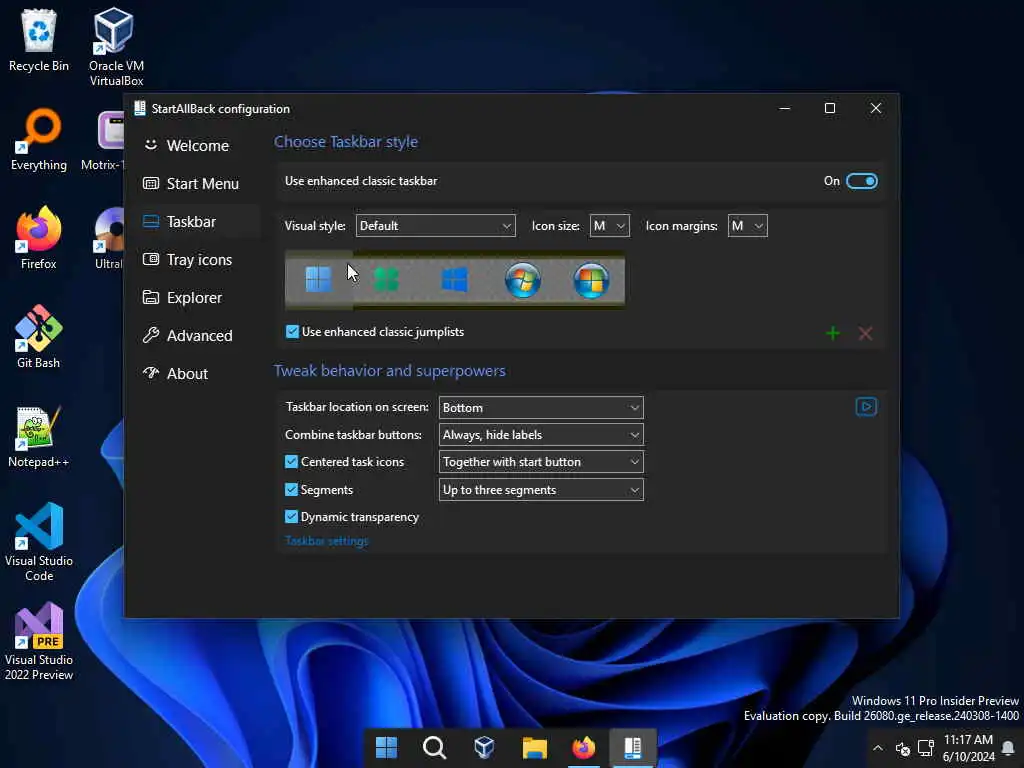Open the Visual style dropdown
Image resolution: width=1024 pixels, height=768 pixels.
tap(436, 226)
